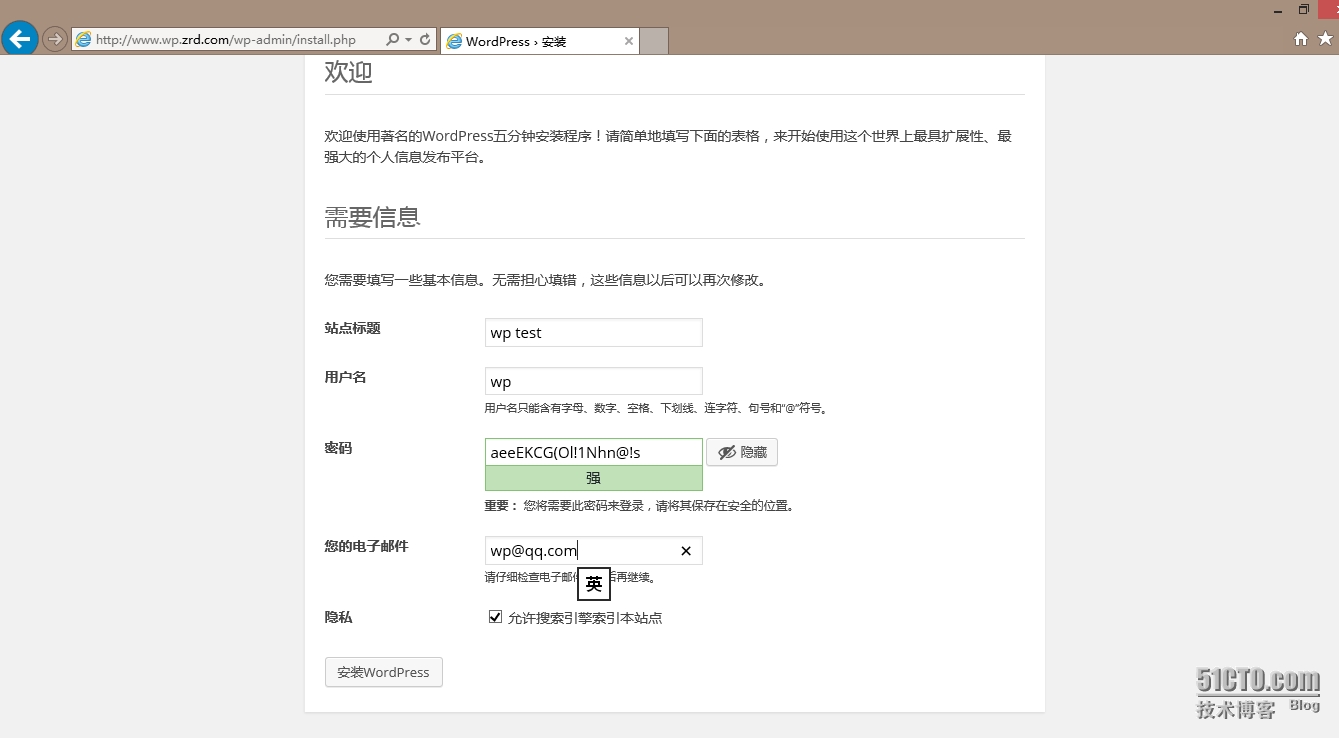
Task: Click the refresh icon in address bar
Action: point(425,40)
